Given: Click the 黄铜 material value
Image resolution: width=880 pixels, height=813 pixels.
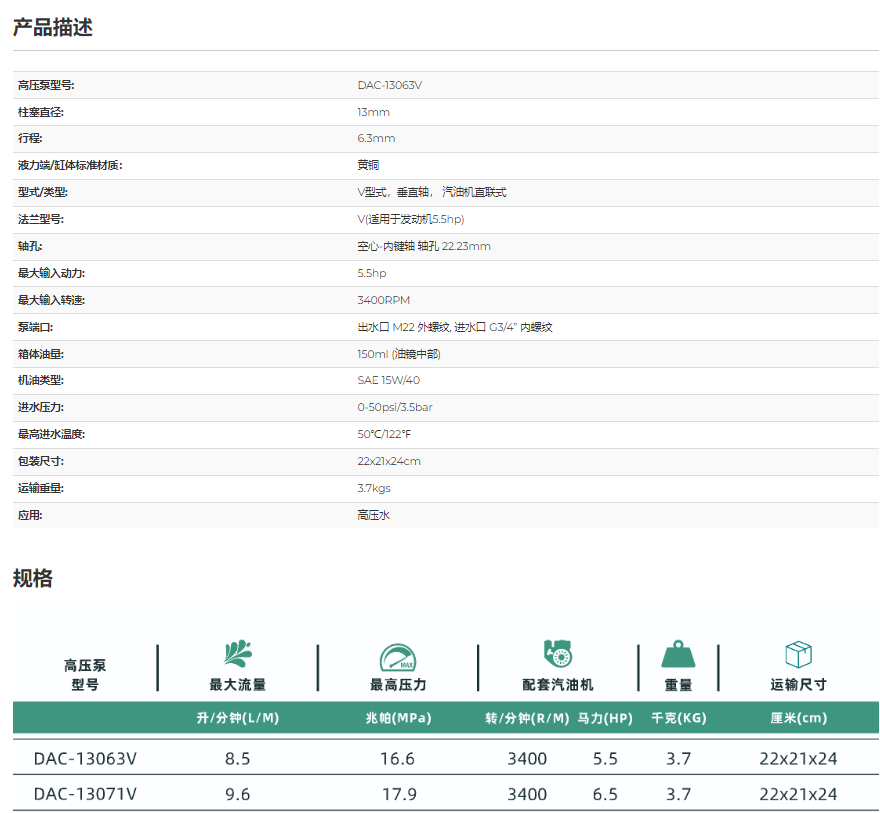Looking at the screenshot, I should [368, 165].
